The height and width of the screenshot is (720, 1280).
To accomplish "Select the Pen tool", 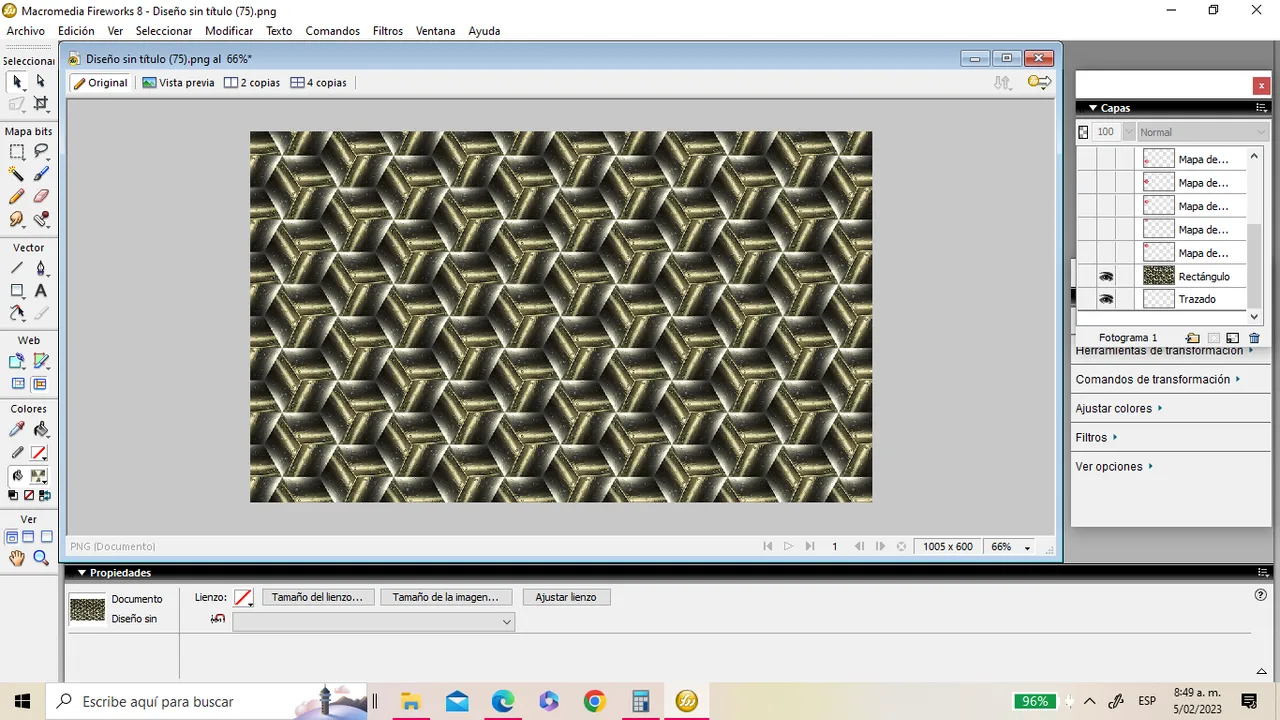I will tap(41, 268).
